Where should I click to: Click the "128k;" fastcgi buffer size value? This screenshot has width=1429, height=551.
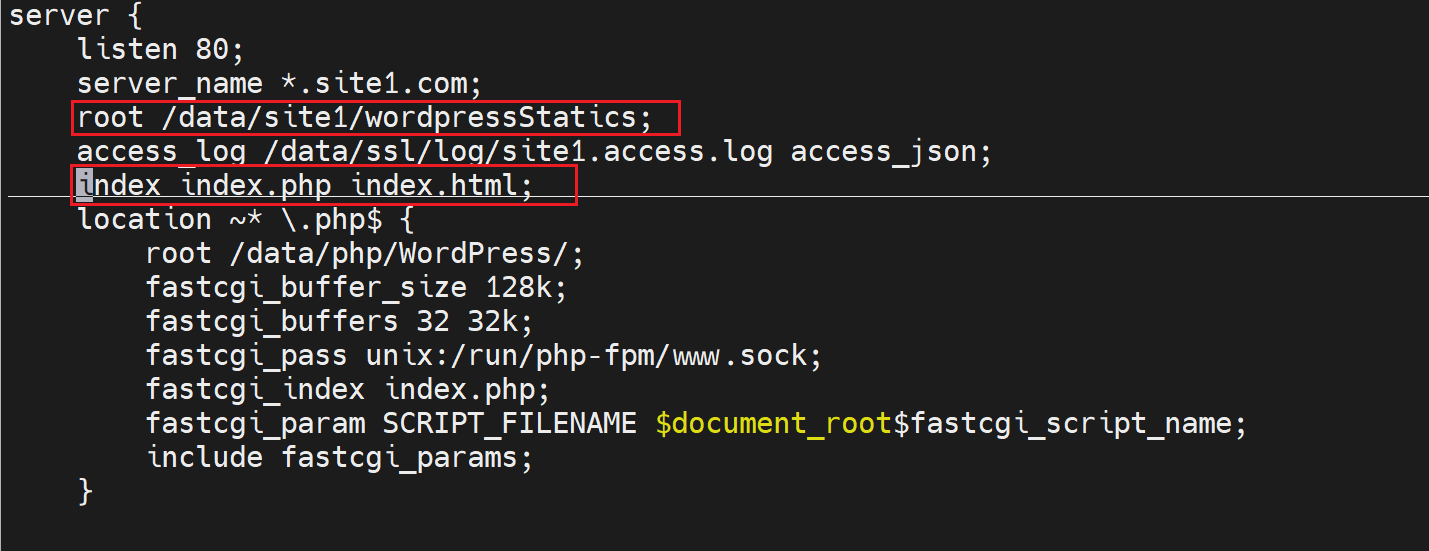point(526,287)
